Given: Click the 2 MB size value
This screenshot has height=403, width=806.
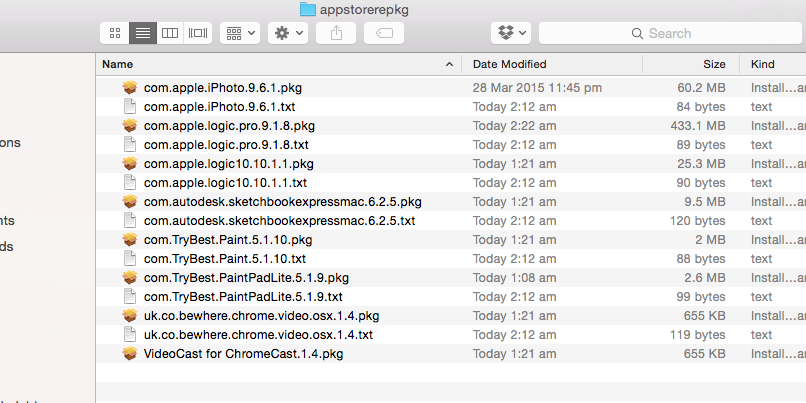Looking at the screenshot, I should tap(710, 240).
